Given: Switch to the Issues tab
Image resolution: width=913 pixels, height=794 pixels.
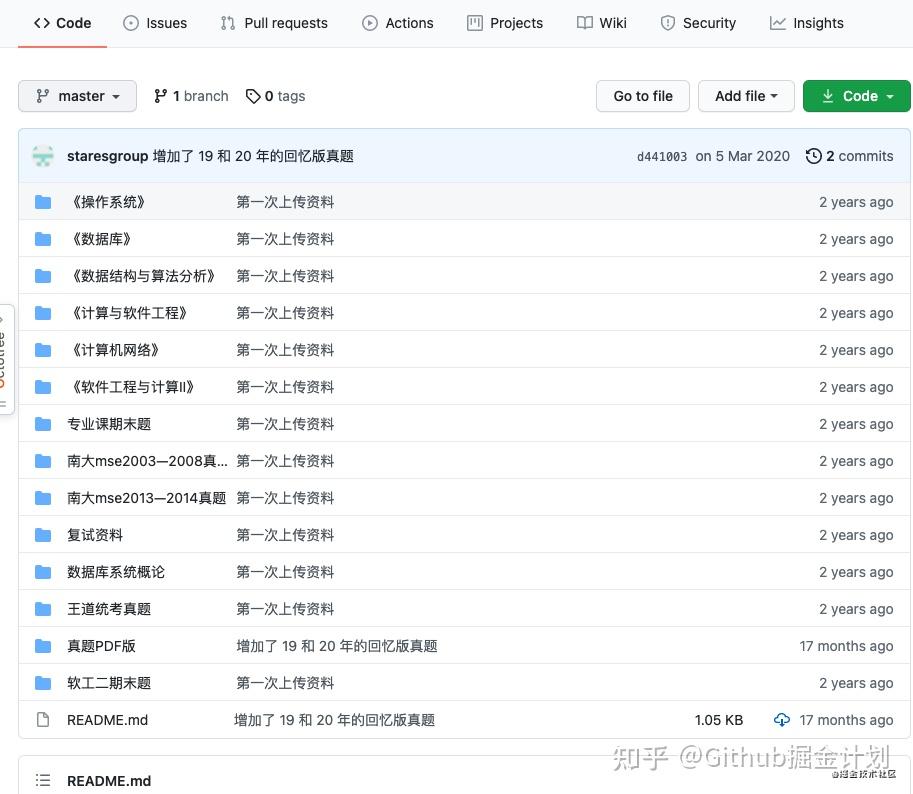Looking at the screenshot, I should [x=155, y=22].
